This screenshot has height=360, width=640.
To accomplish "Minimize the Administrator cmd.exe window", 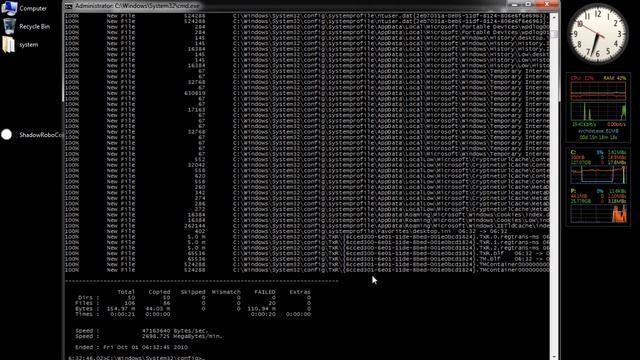I will pos(515,4).
